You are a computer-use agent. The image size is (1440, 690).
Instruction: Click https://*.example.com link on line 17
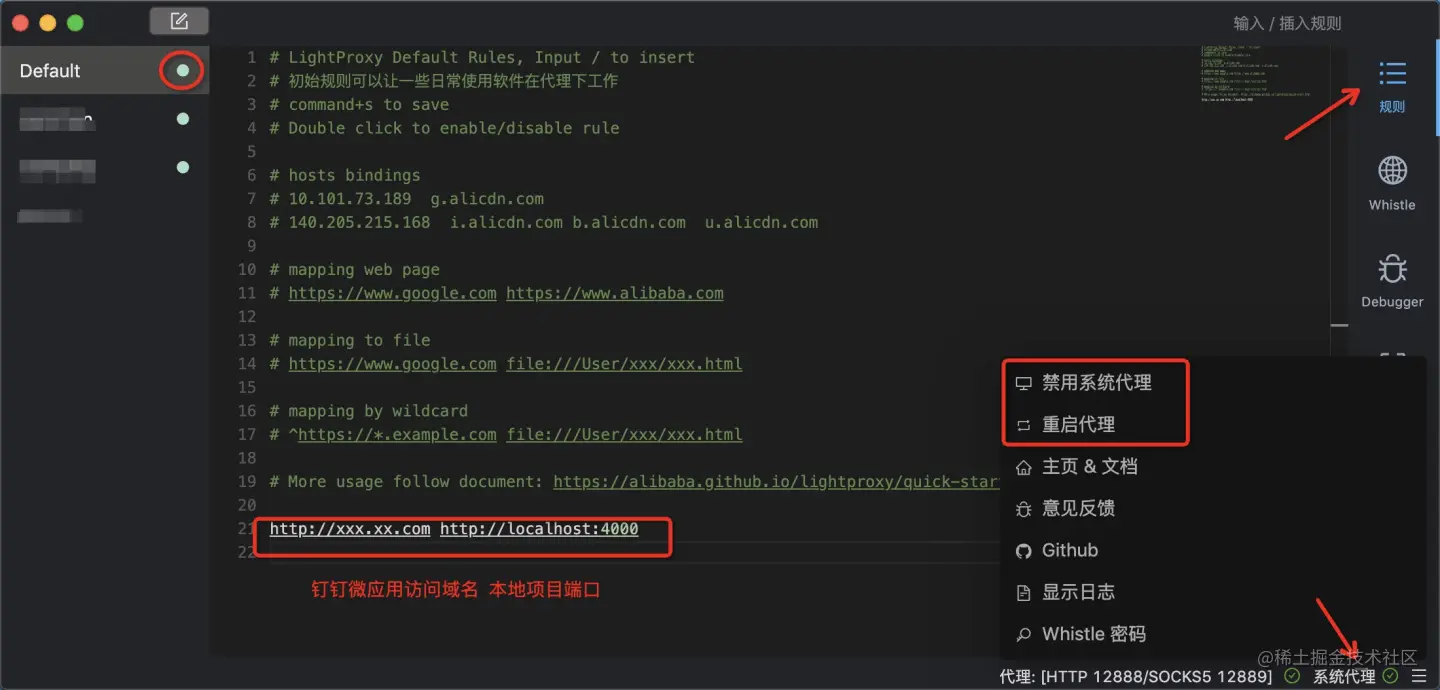(397, 435)
